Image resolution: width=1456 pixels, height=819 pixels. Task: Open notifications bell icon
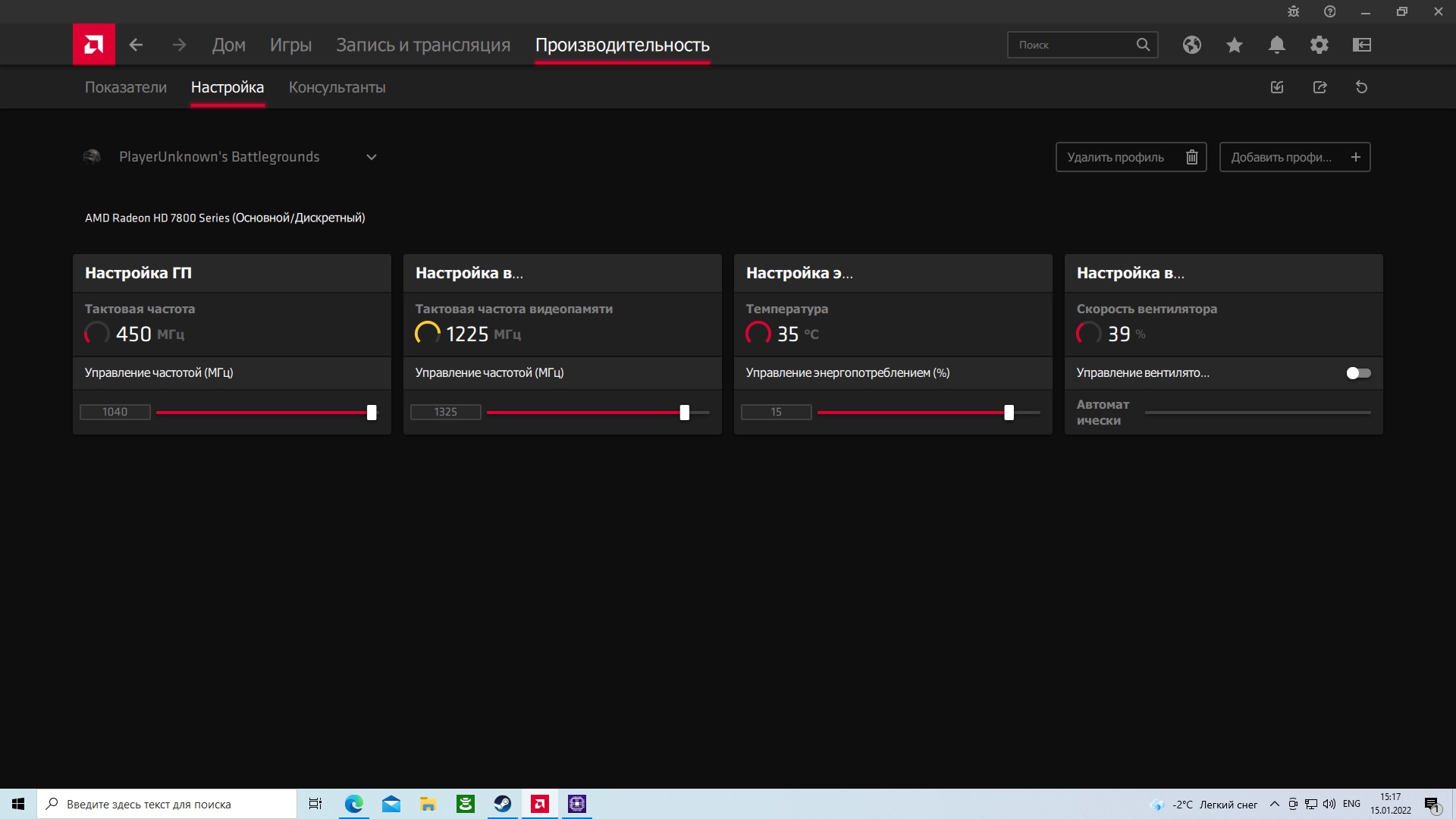pyautogui.click(x=1276, y=45)
